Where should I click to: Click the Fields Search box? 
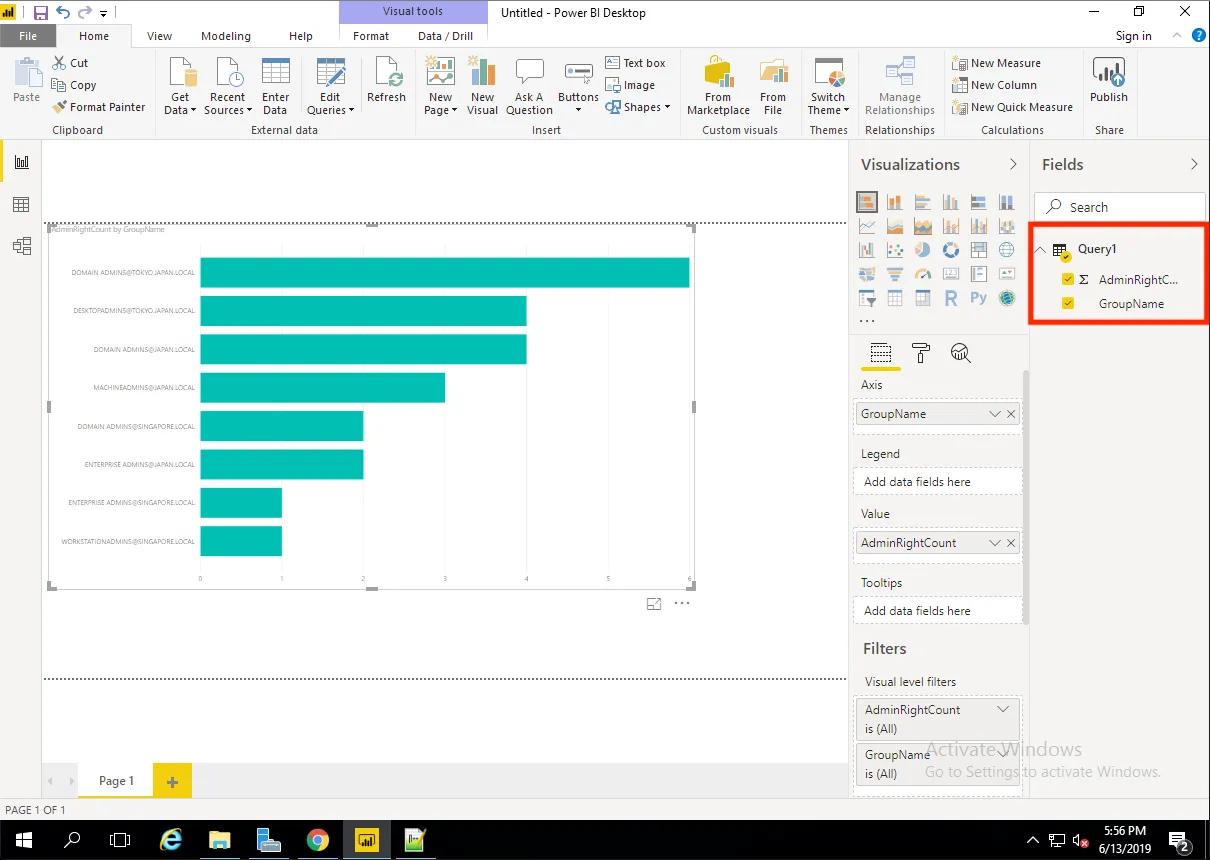pos(1120,207)
